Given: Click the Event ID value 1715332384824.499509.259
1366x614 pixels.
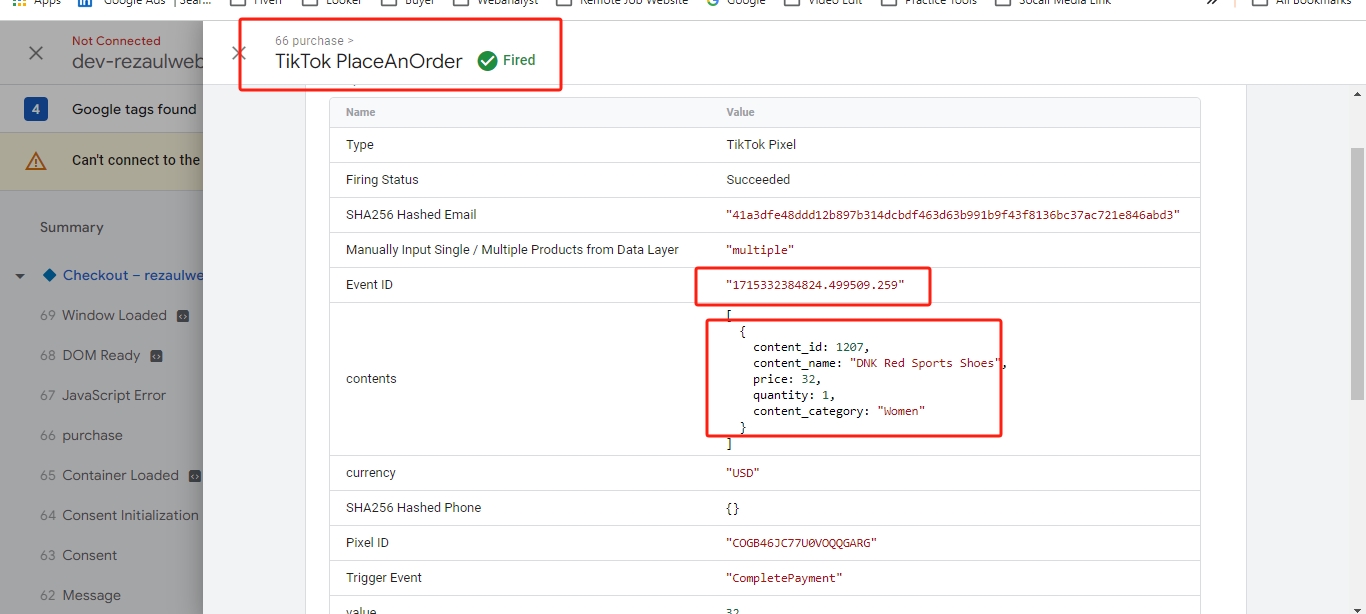Looking at the screenshot, I should pyautogui.click(x=815, y=285).
